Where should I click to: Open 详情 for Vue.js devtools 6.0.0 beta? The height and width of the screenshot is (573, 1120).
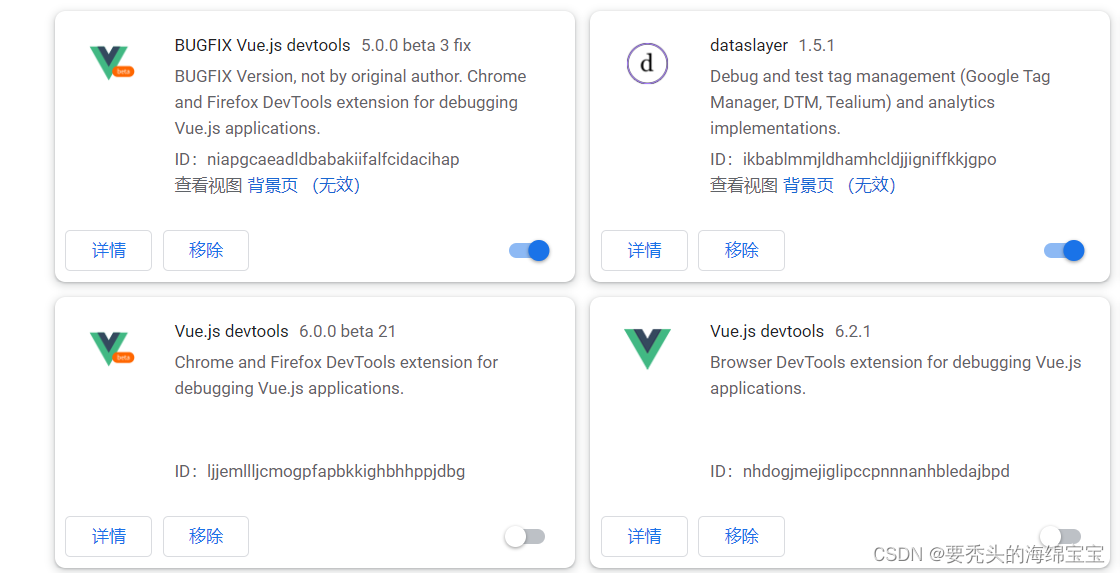[x=109, y=537]
